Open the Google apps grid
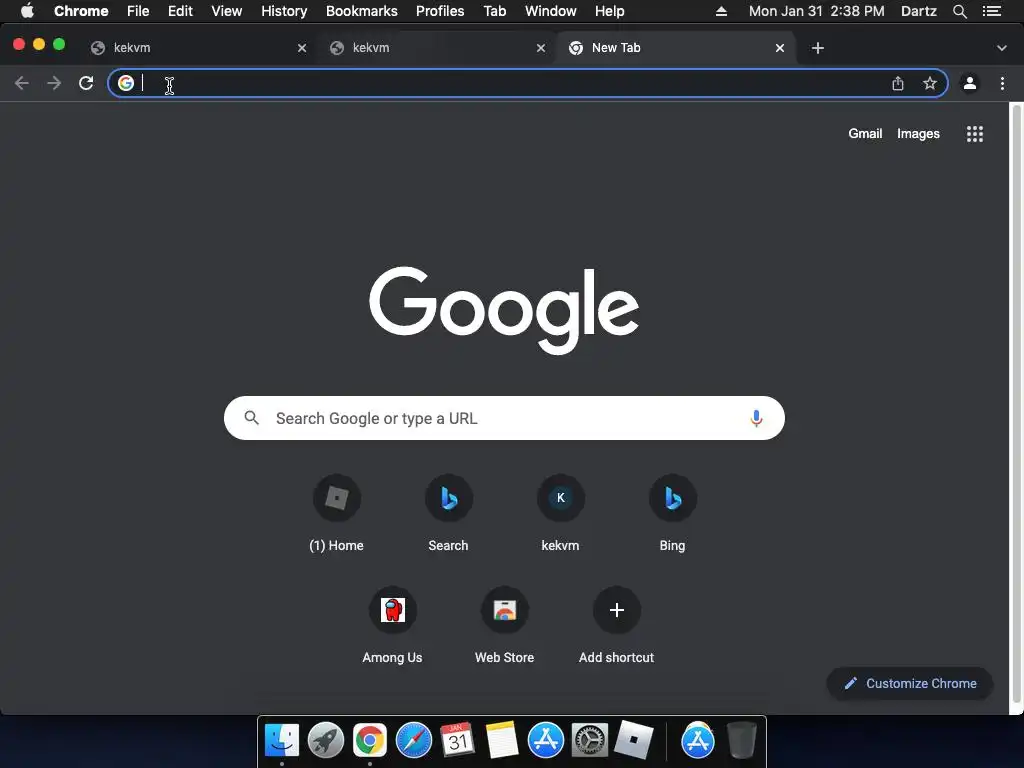 tap(974, 134)
